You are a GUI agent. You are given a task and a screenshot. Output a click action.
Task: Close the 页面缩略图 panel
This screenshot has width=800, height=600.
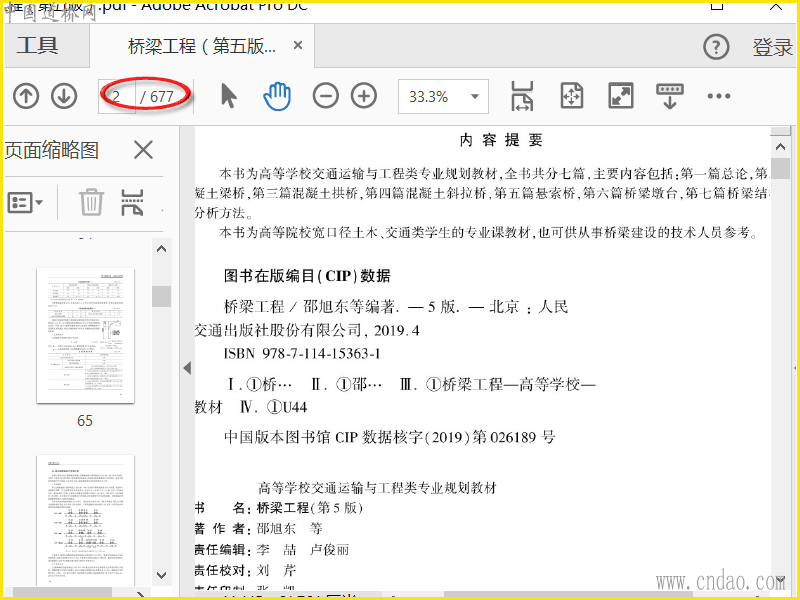(x=143, y=151)
